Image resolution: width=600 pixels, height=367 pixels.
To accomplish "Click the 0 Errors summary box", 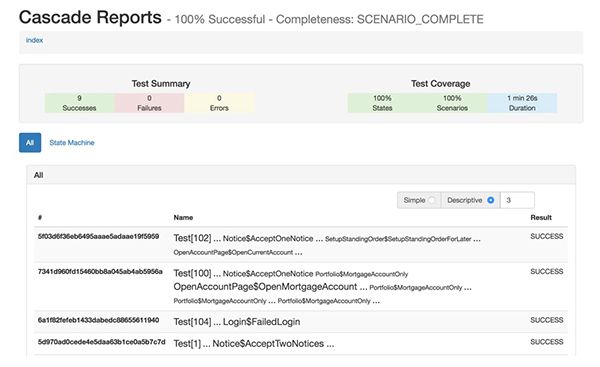I will click(x=219, y=103).
